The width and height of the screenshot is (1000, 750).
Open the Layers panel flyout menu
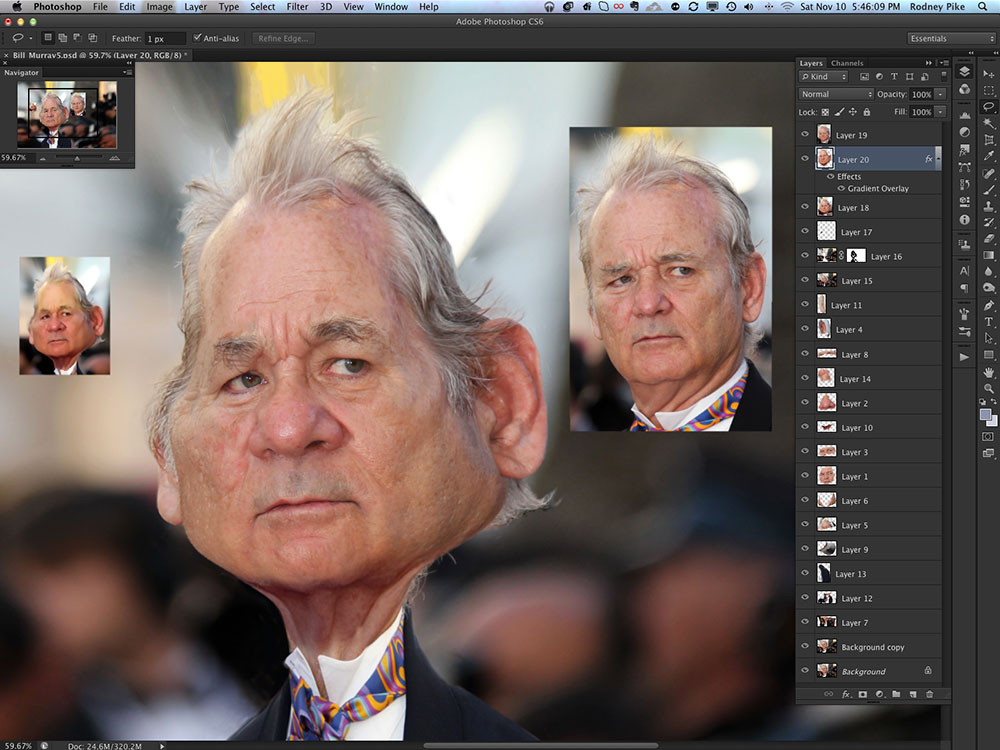[943, 62]
